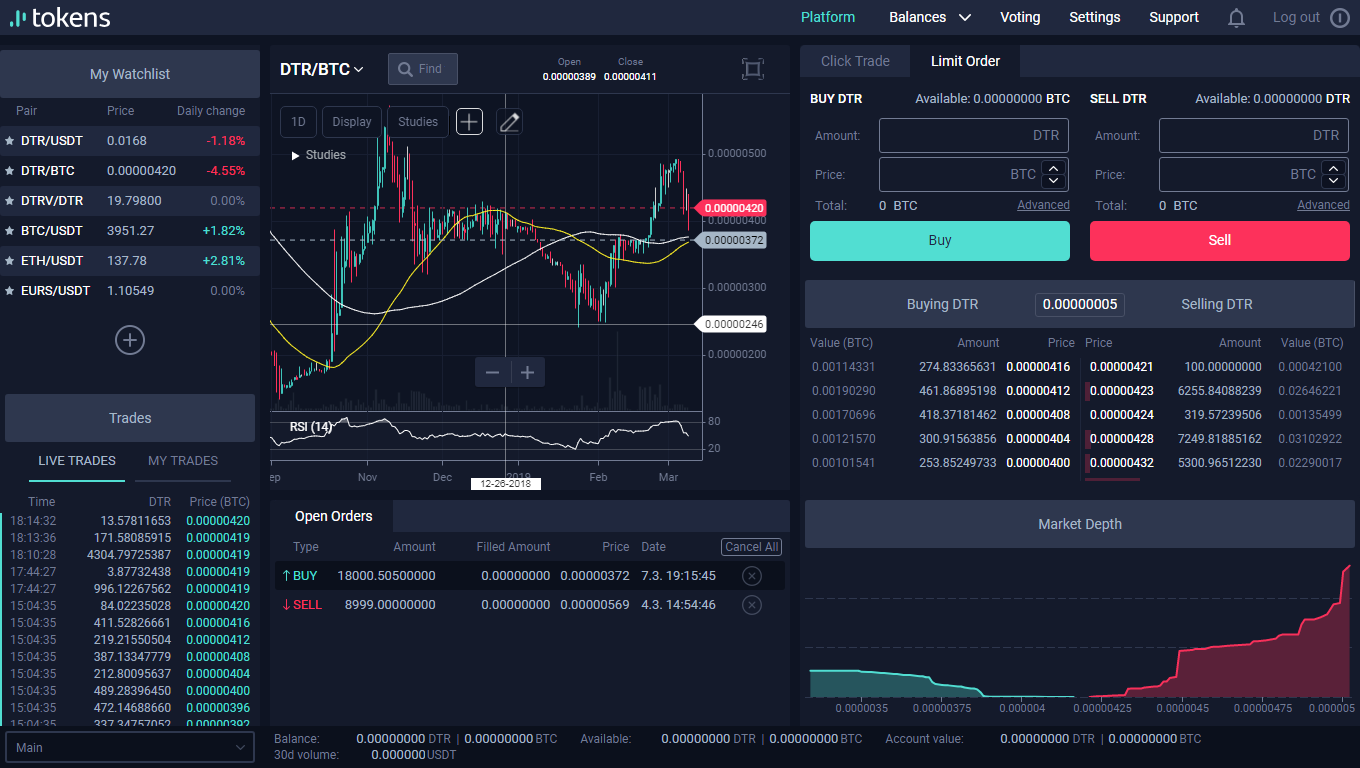1360x768 pixels.
Task: Toggle star for ETH/USDT pair
Action: [9, 261]
